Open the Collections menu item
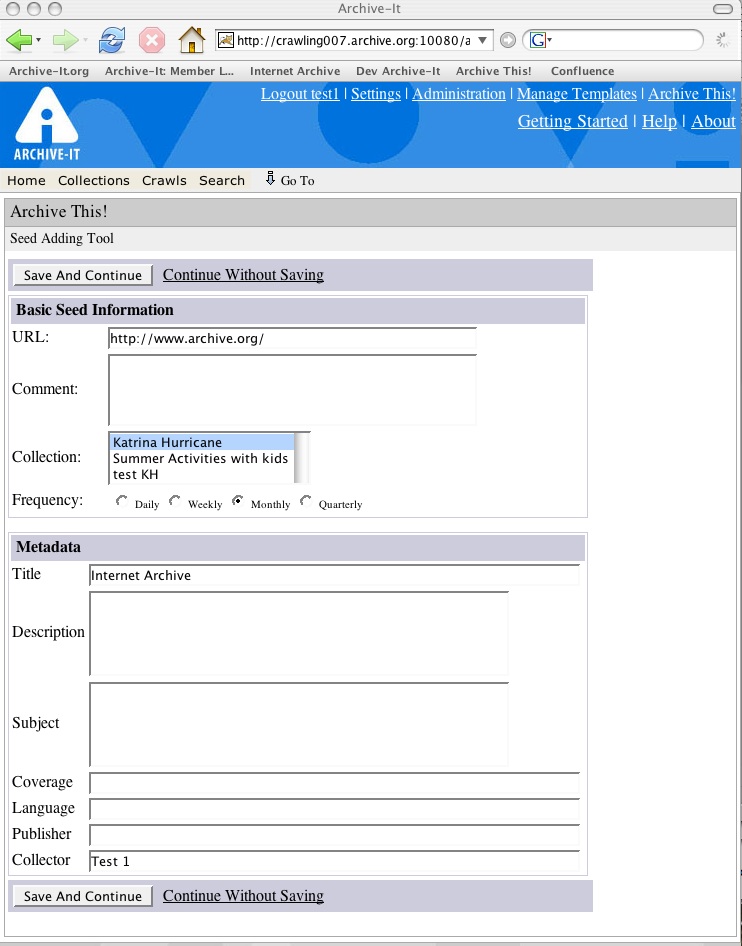Screen dimensions: 742x946 94,180
